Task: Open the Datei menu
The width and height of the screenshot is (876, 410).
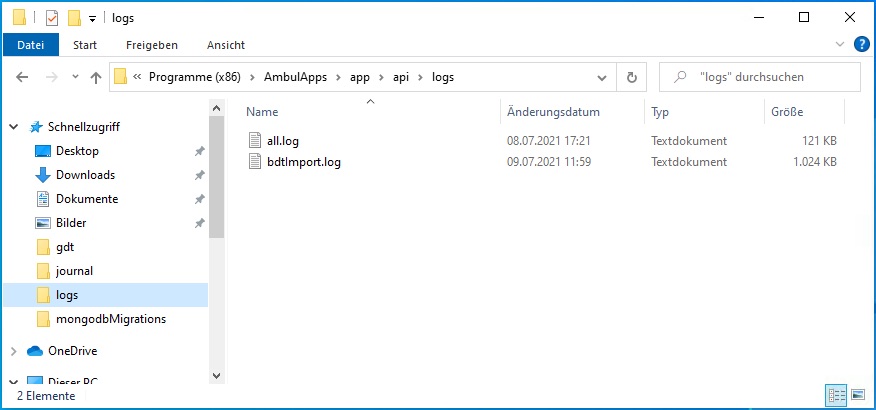Action: (31, 45)
